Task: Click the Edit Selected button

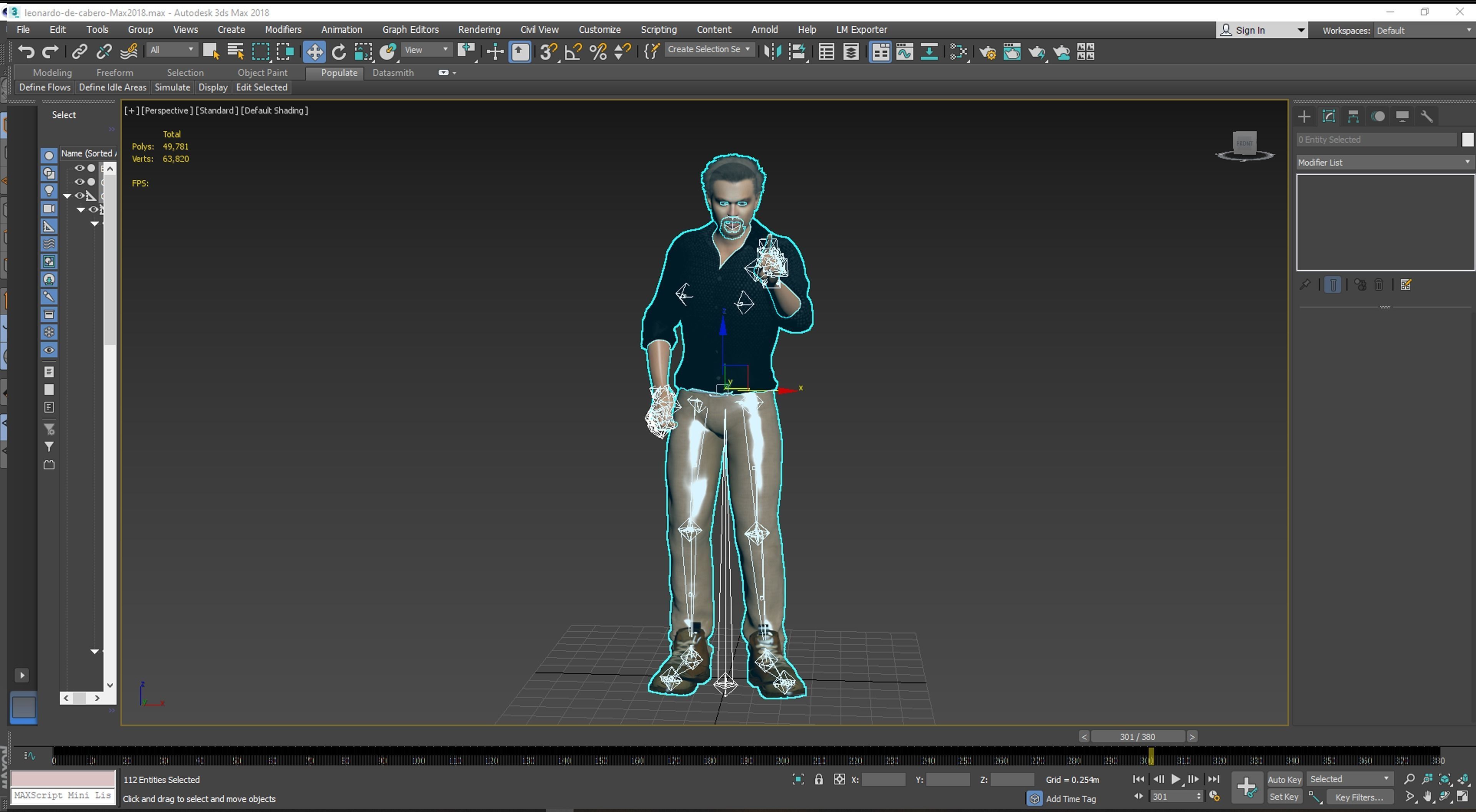Action: pyautogui.click(x=262, y=87)
